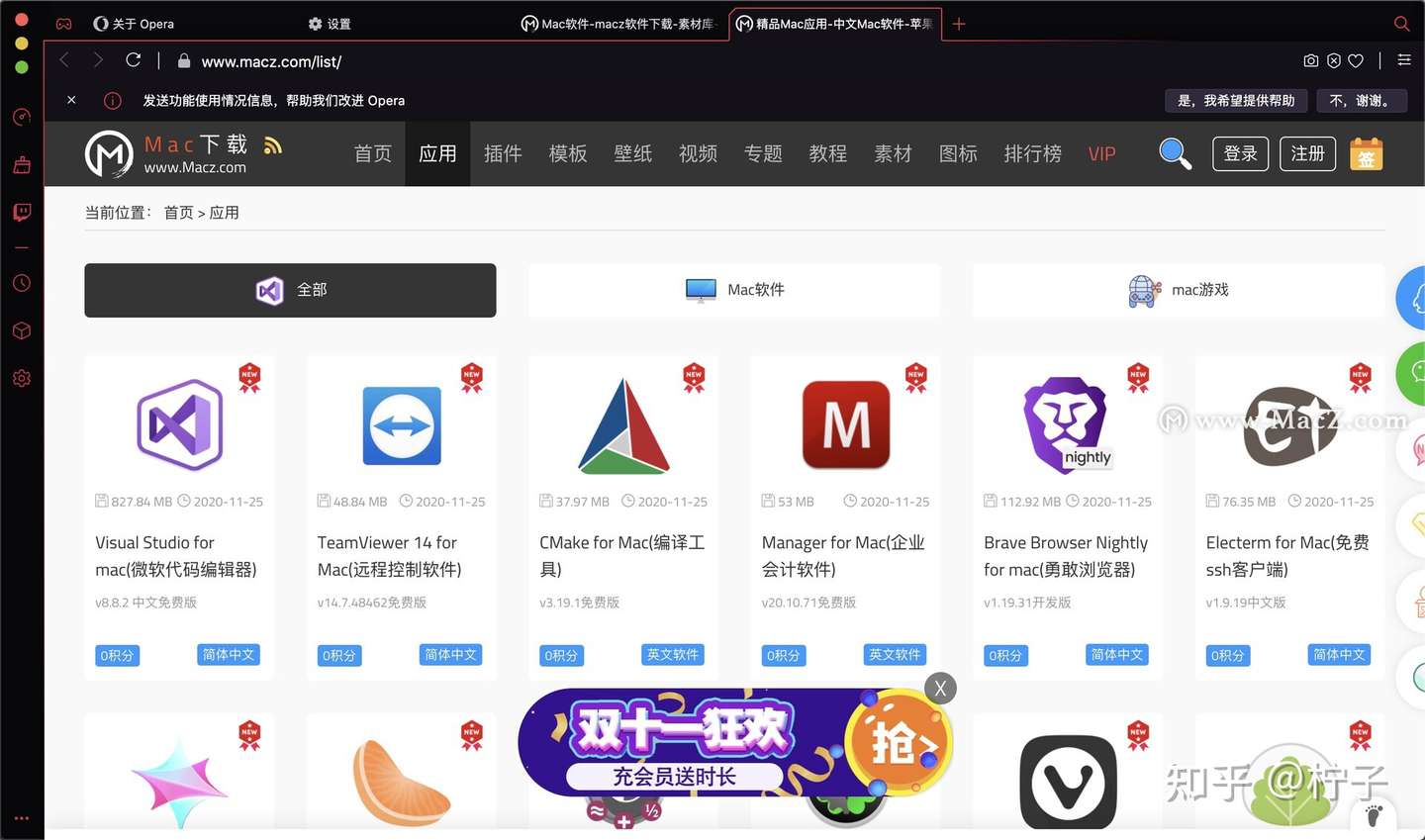Open the Vivaldi browser app thumbnail
The height and width of the screenshot is (840, 1425).
click(x=1068, y=782)
